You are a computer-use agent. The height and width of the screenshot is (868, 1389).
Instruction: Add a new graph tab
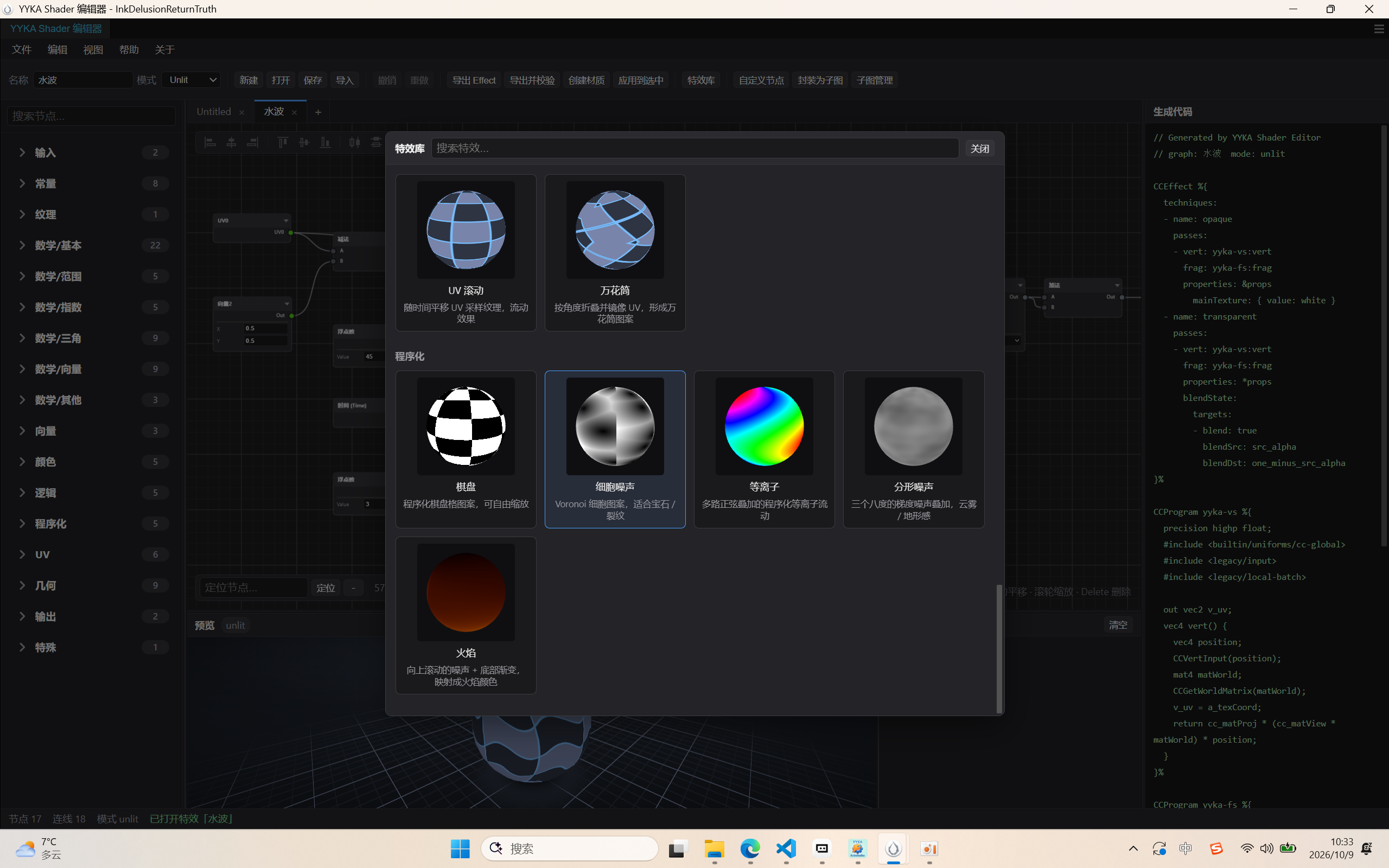(318, 112)
